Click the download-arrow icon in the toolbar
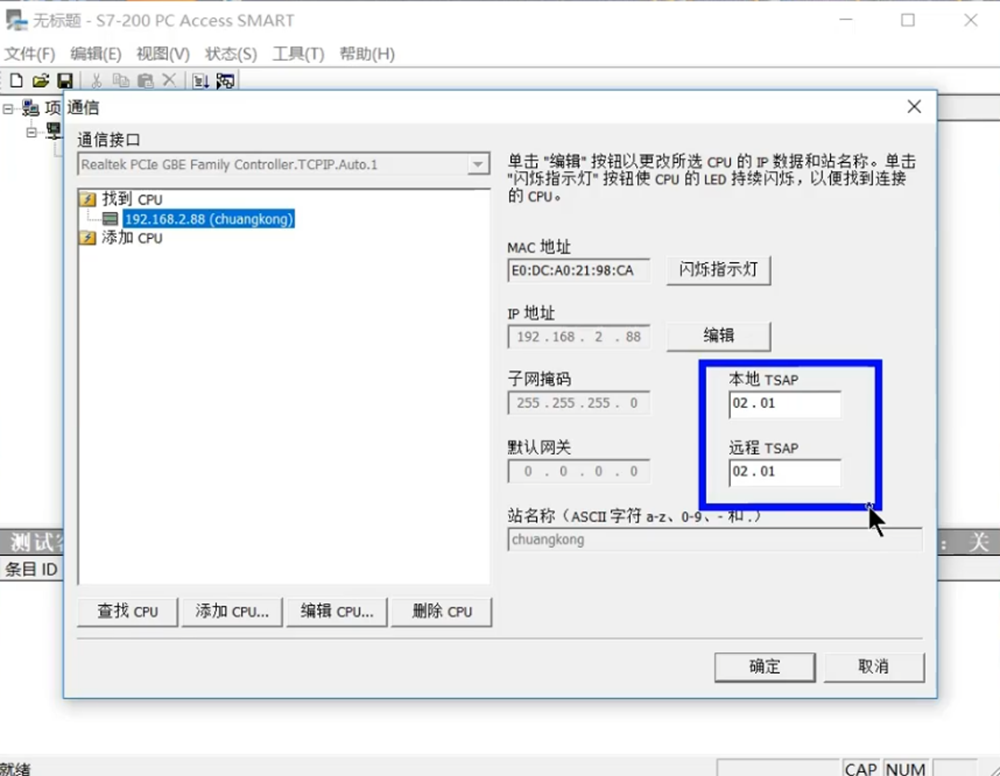Viewport: 1000px width, 776px height. pyautogui.click(x=200, y=81)
